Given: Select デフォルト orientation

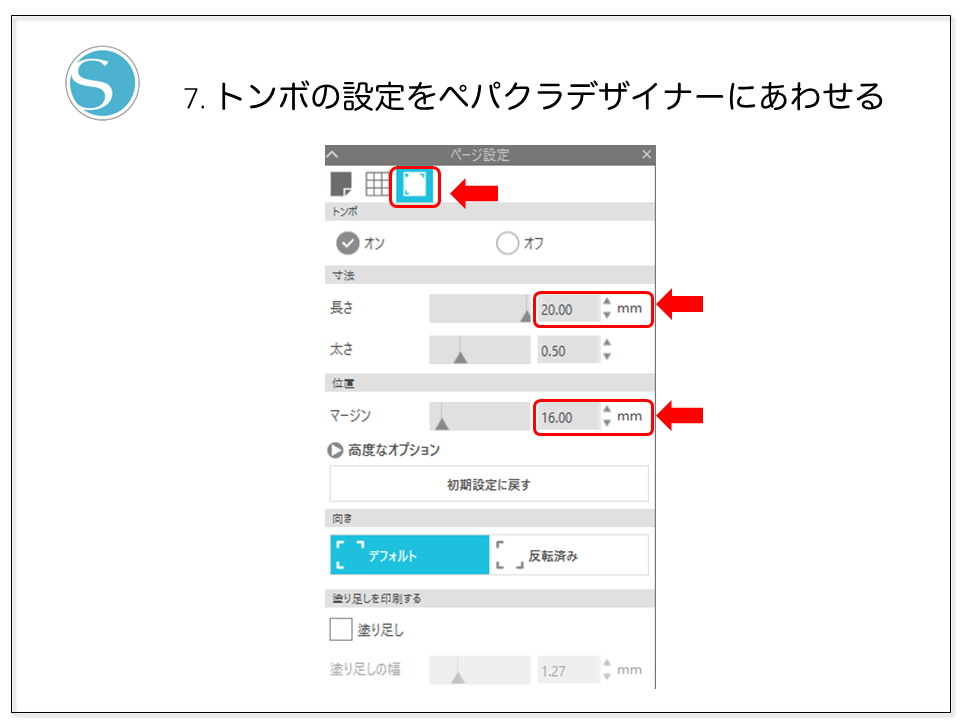Looking at the screenshot, I should (x=410, y=555).
